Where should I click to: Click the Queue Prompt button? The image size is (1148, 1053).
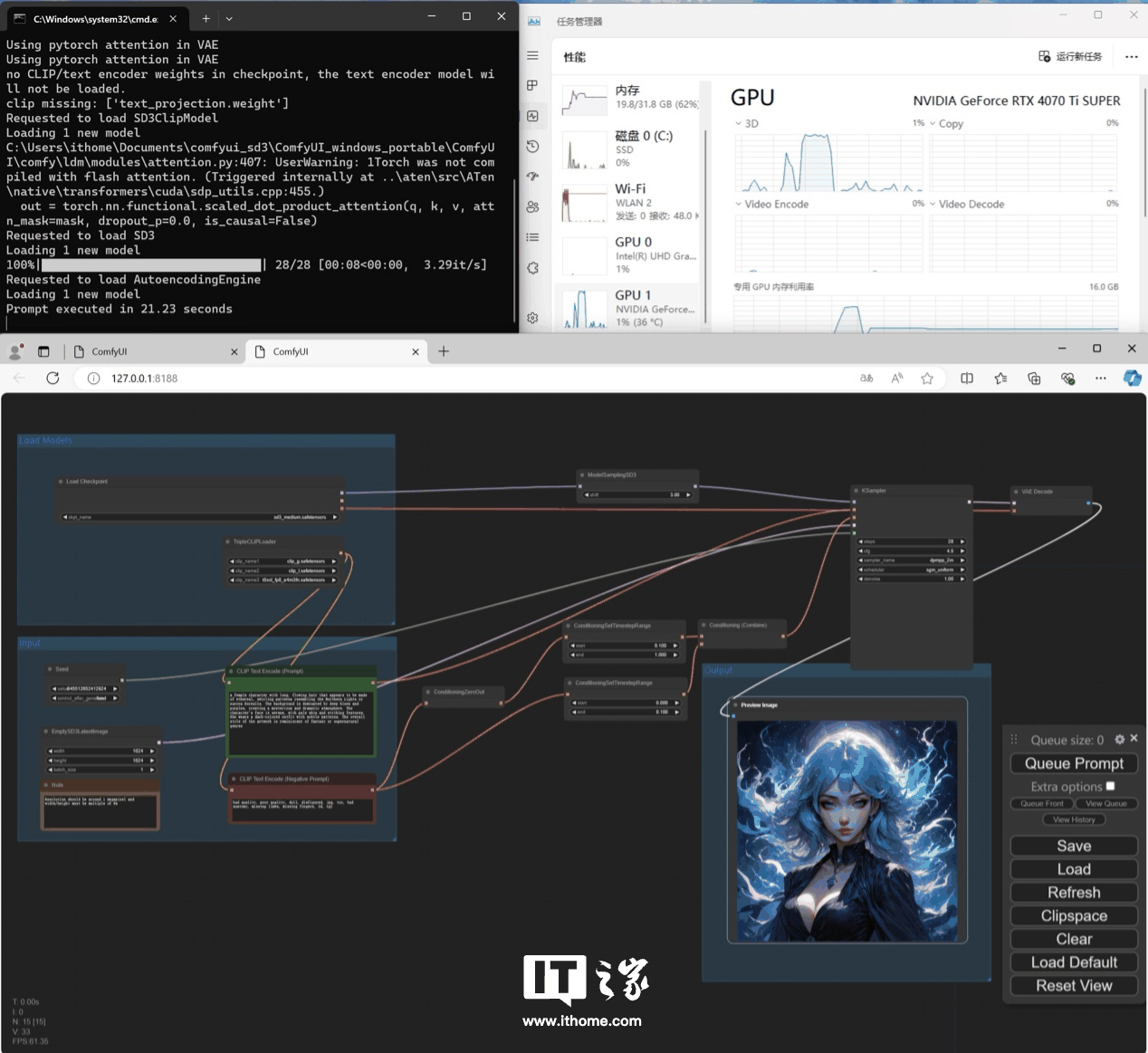(1074, 763)
